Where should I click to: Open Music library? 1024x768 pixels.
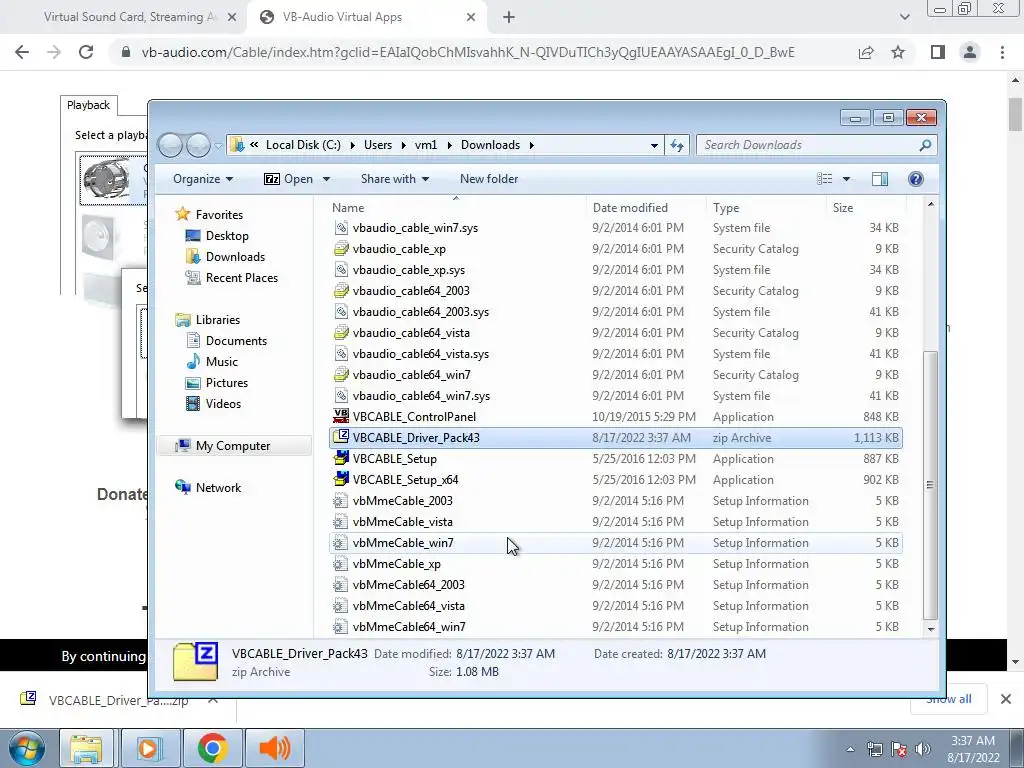pos(211,361)
